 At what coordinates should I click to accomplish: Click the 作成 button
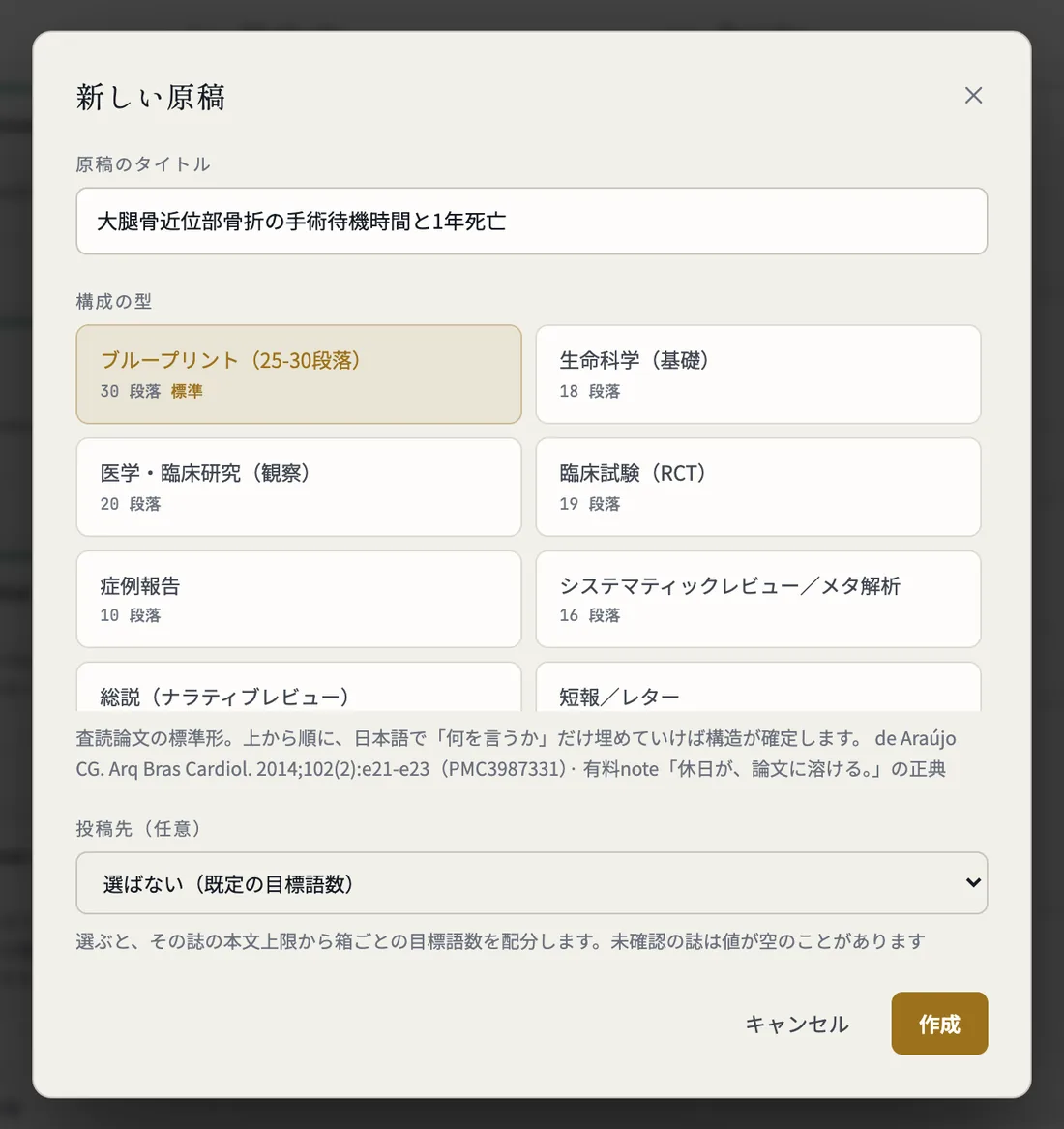coord(939,1024)
